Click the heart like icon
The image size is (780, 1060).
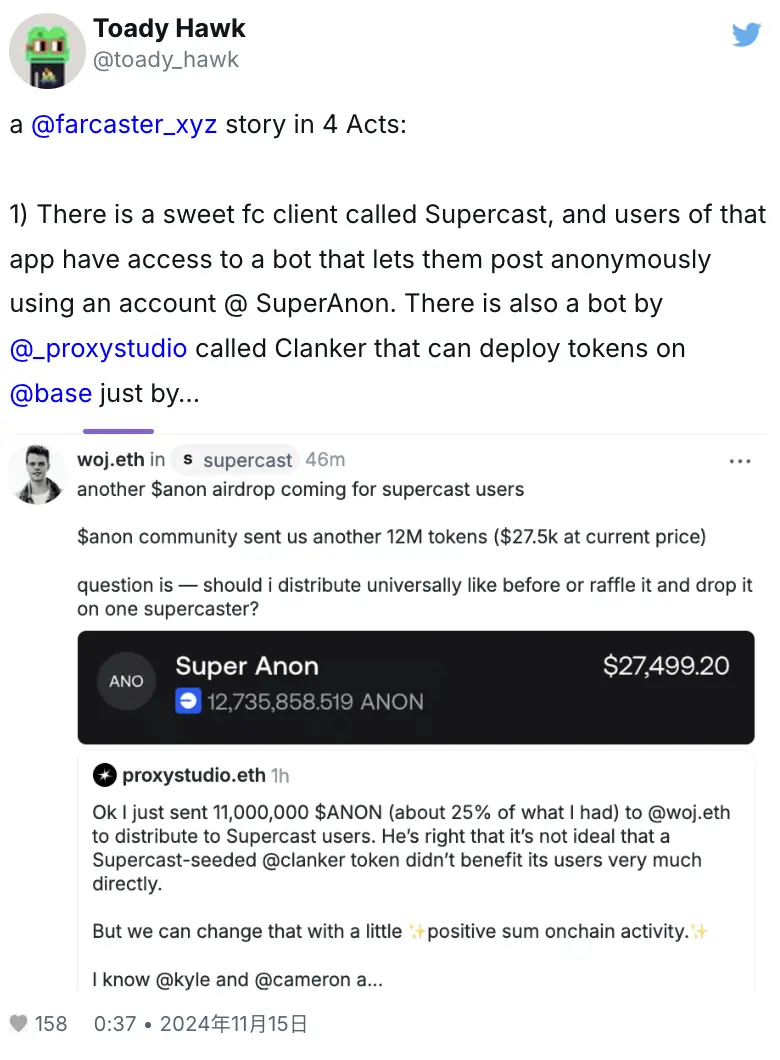[x=18, y=1024]
